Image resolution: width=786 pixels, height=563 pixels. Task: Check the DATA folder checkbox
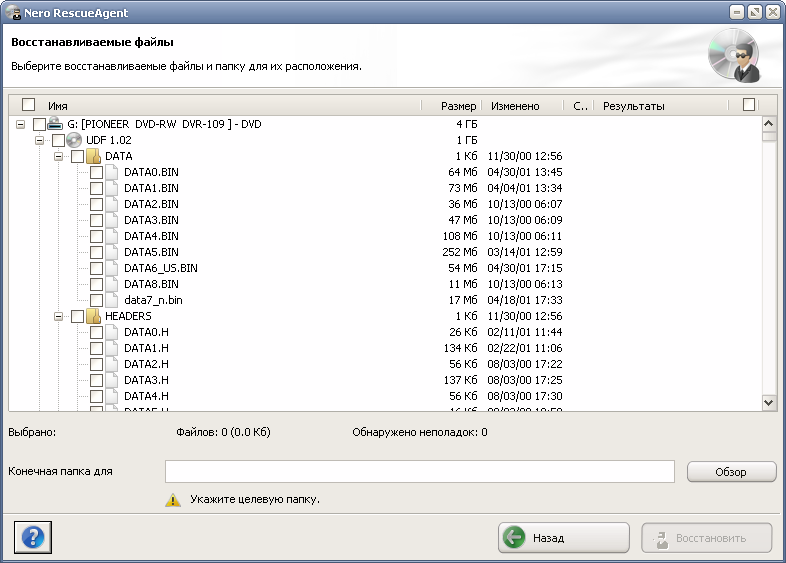[77, 156]
